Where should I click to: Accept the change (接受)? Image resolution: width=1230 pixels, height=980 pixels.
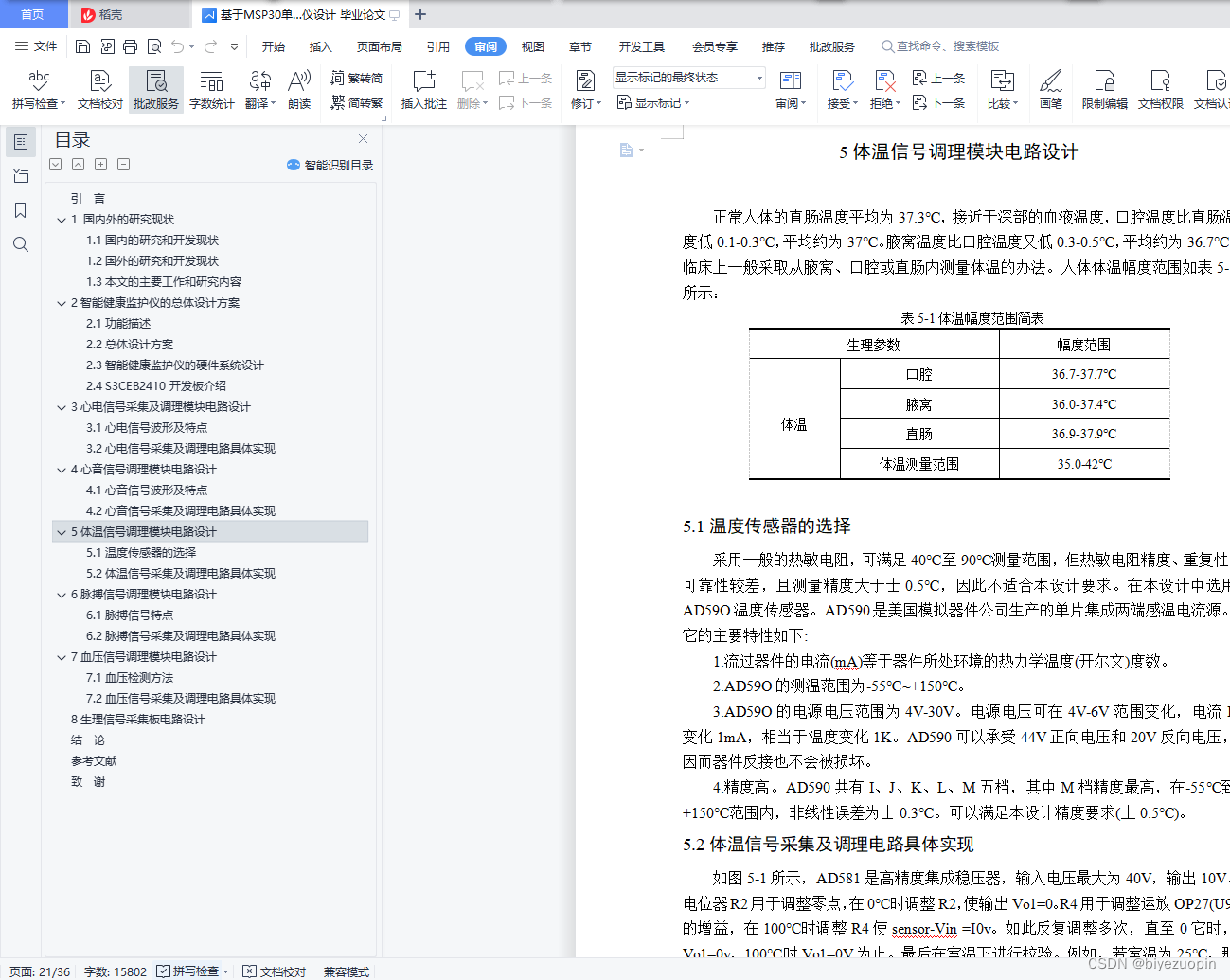click(x=842, y=90)
